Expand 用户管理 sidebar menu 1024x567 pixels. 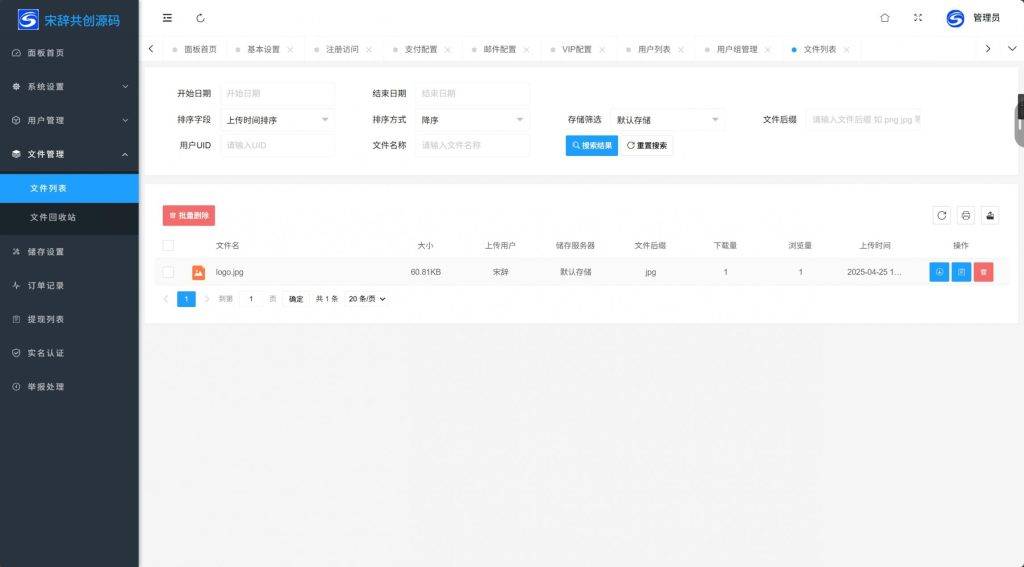pyautogui.click(x=69, y=120)
